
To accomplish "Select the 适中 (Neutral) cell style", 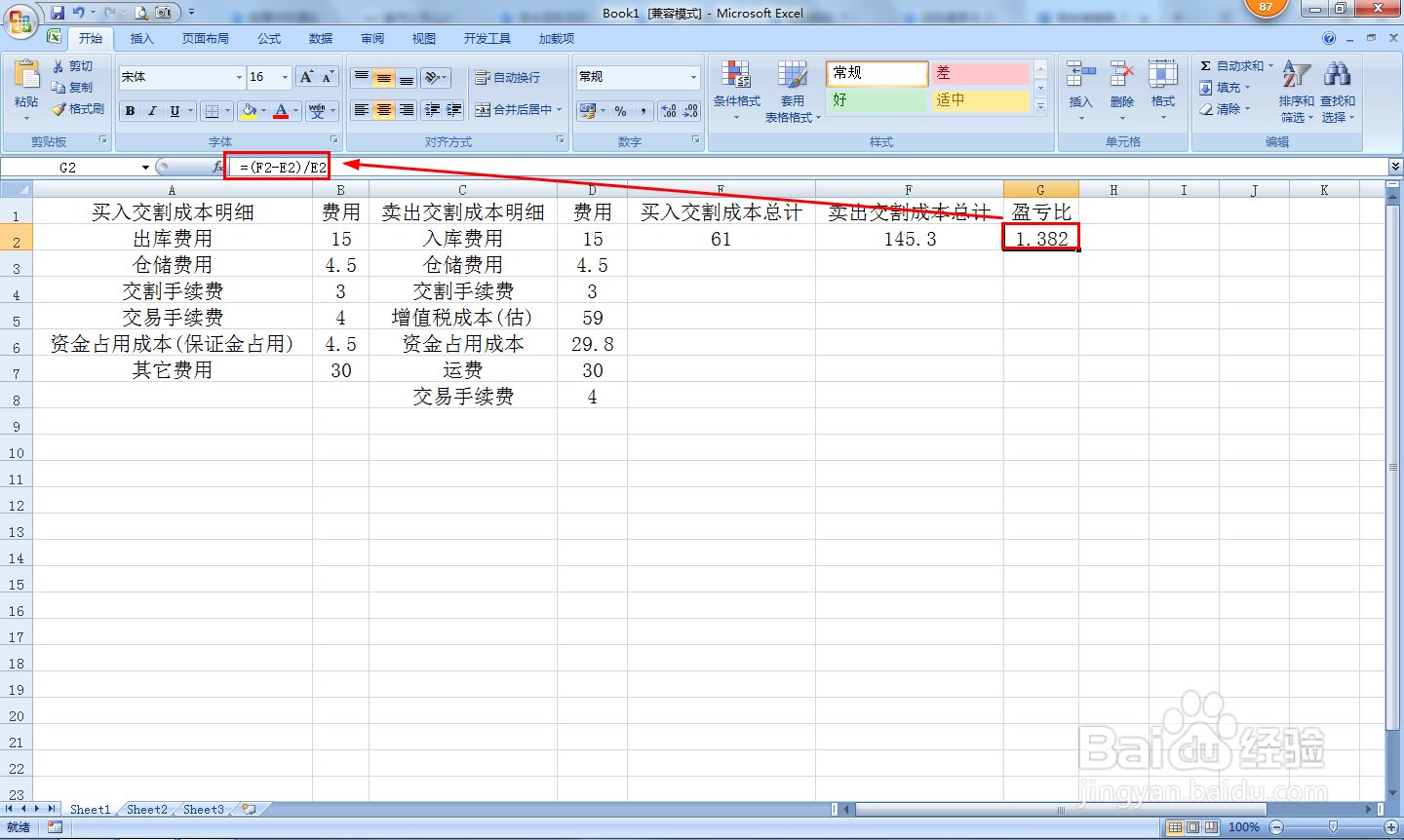I will (980, 100).
